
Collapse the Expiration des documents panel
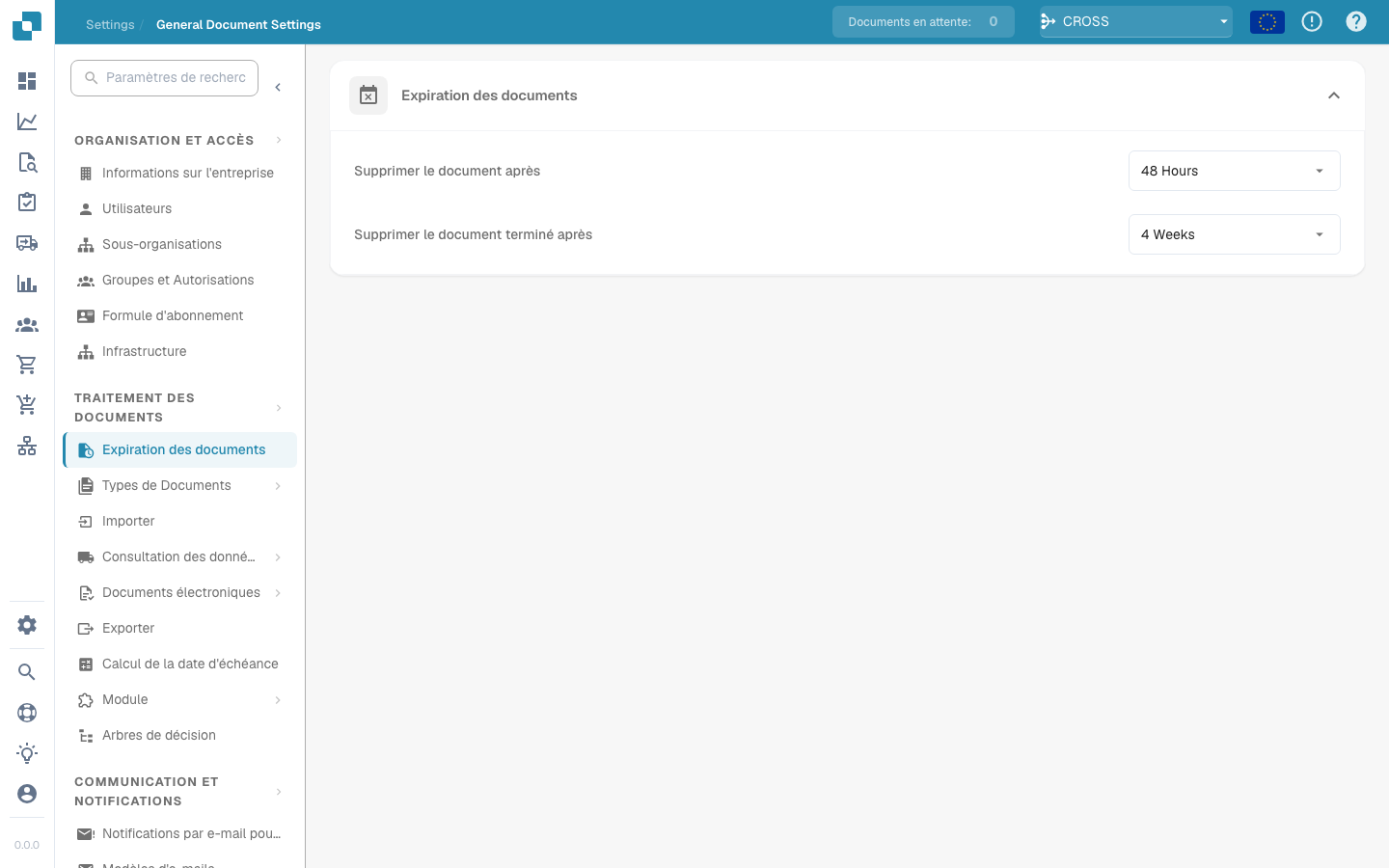[x=1334, y=95]
